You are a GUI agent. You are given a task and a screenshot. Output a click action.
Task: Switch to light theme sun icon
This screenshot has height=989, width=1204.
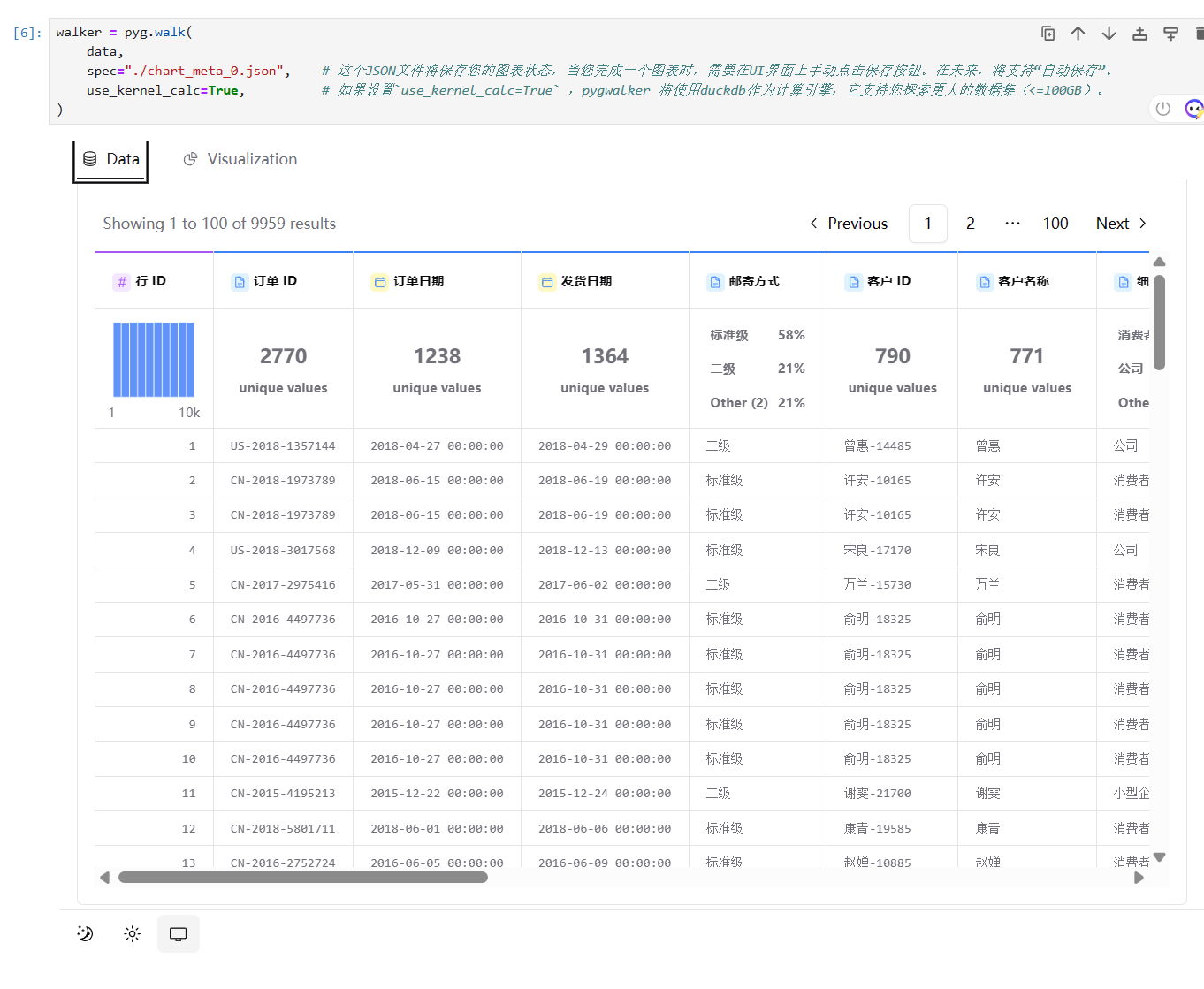(x=132, y=932)
